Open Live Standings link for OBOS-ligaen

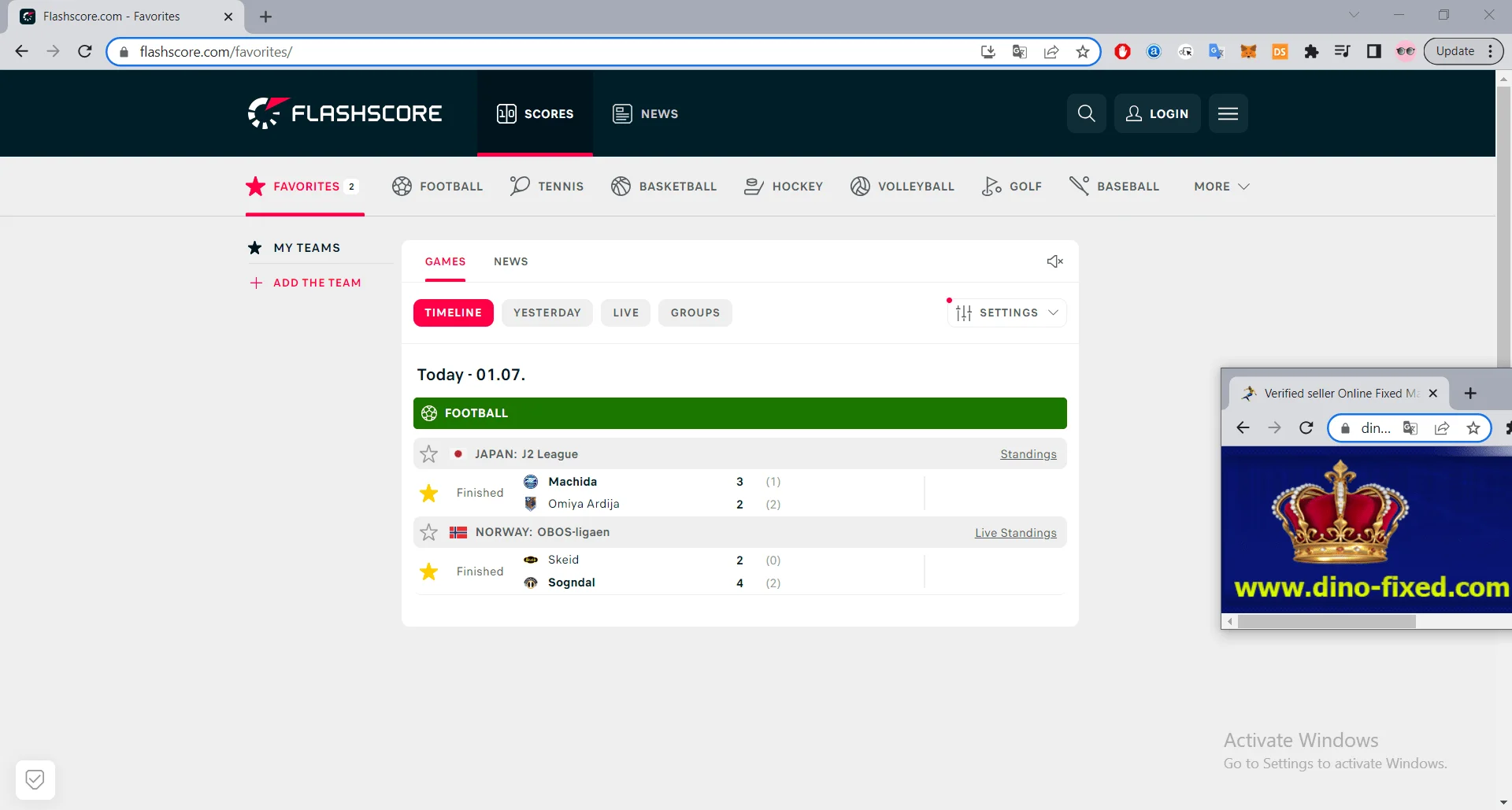(x=1015, y=533)
